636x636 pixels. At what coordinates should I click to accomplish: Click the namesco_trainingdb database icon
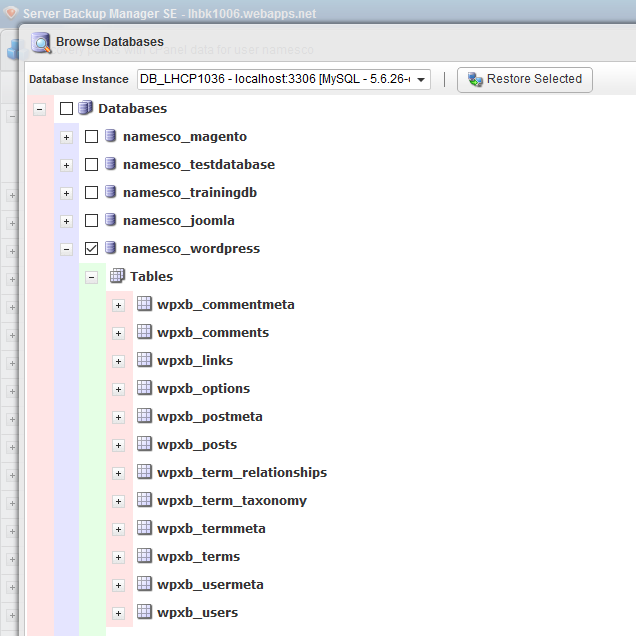point(110,192)
